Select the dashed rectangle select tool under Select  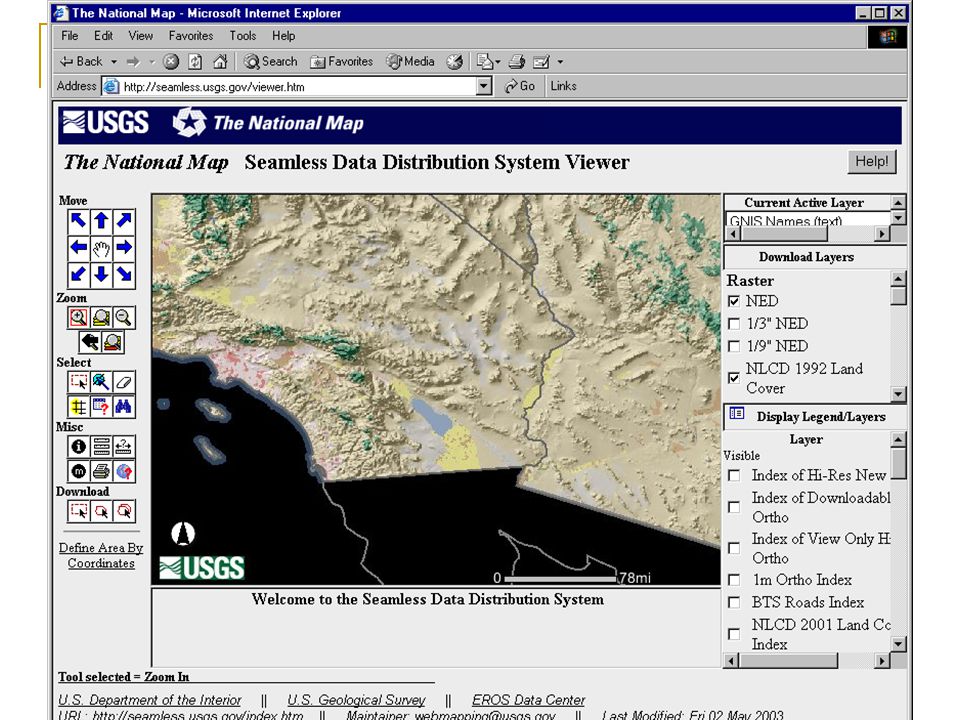78,382
